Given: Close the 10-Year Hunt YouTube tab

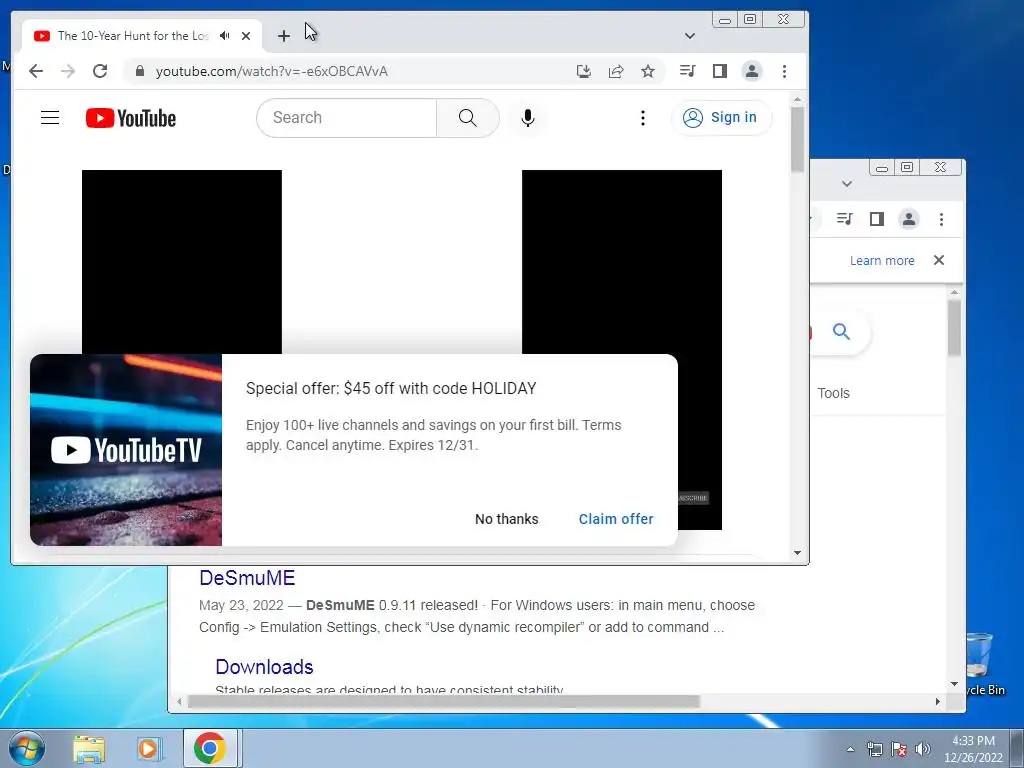Looking at the screenshot, I should point(246,36).
